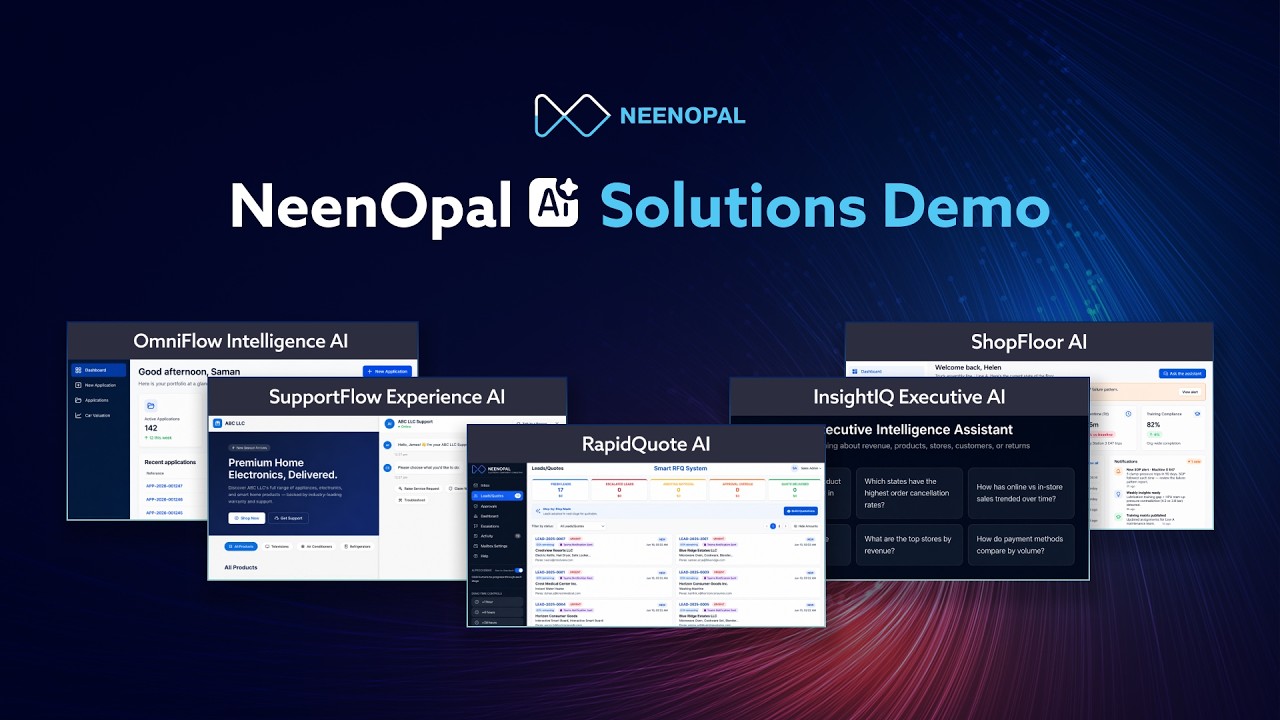Select the Televisions category tab
This screenshot has width=1280, height=720.
tap(279, 546)
